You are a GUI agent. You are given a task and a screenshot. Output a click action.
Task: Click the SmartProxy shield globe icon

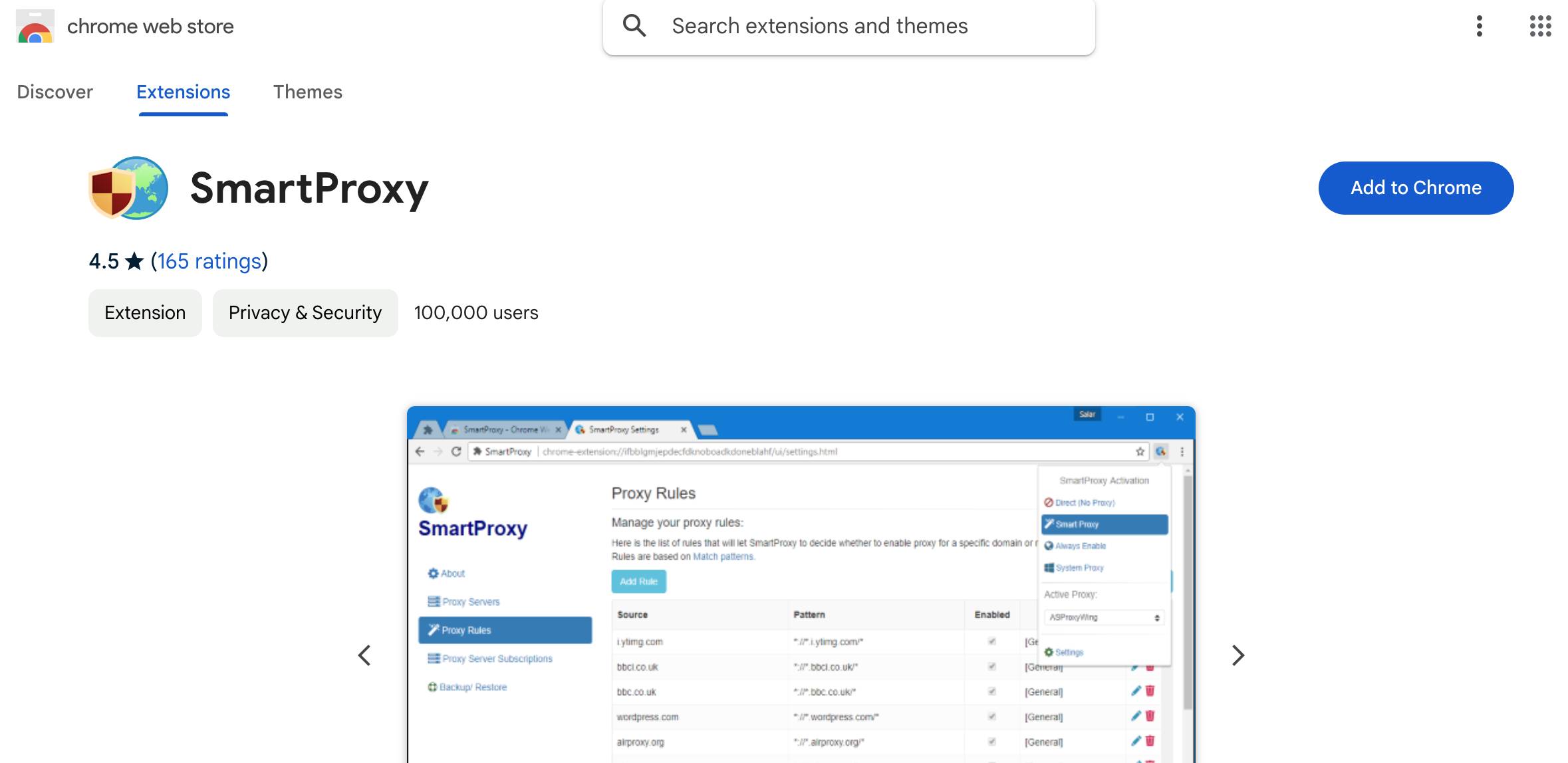coord(128,188)
